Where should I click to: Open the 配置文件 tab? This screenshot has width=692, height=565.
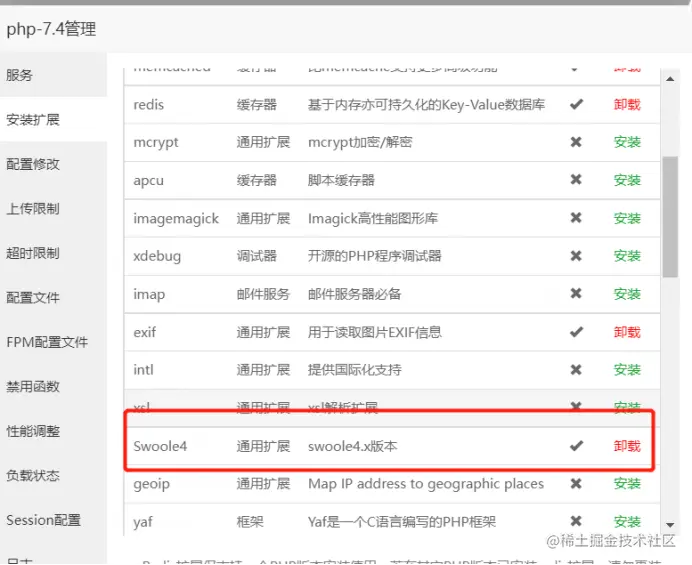tap(33, 298)
